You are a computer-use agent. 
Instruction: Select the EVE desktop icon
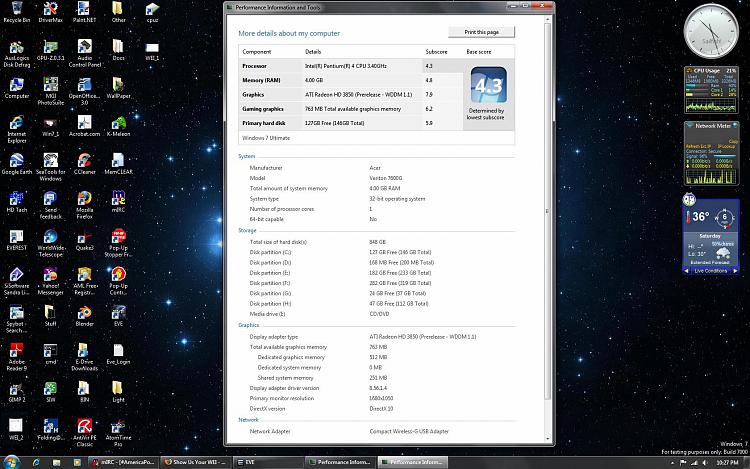coord(118,316)
